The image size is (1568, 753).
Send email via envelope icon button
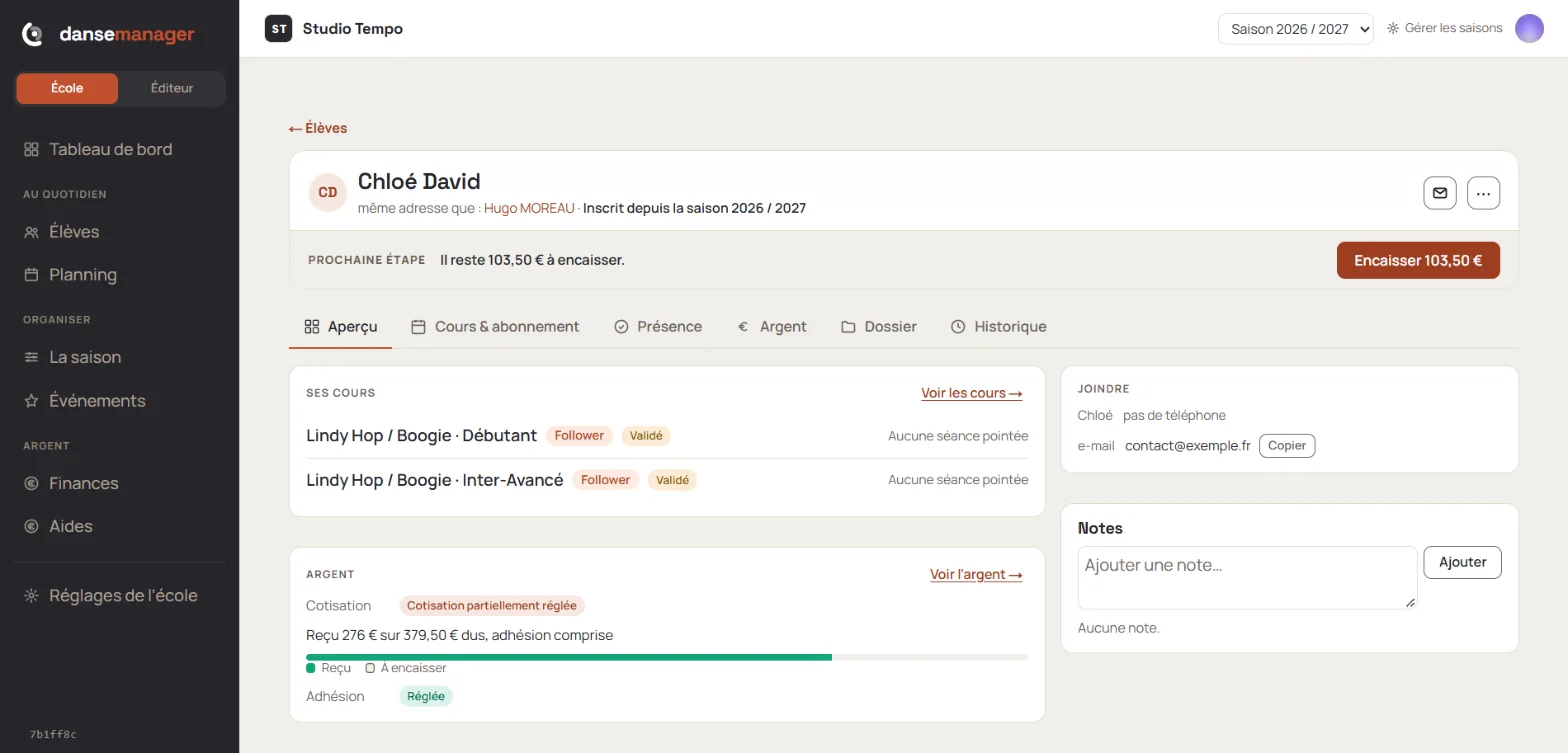pyautogui.click(x=1439, y=193)
